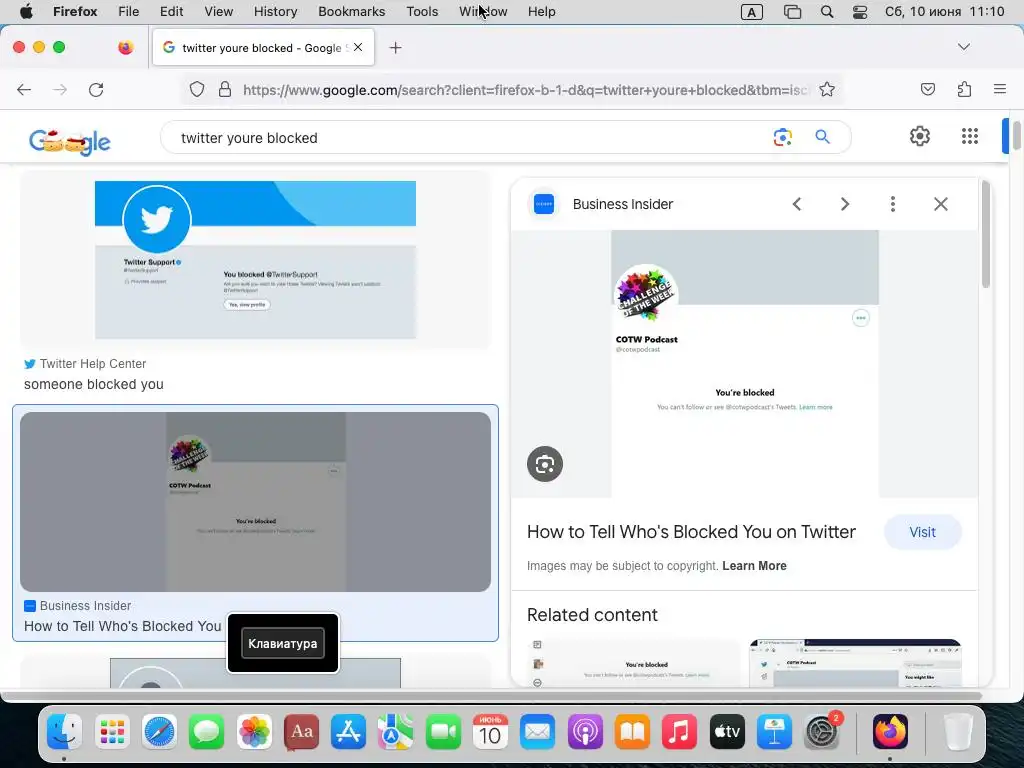
Task: Open App Store from the Dock
Action: [348, 731]
